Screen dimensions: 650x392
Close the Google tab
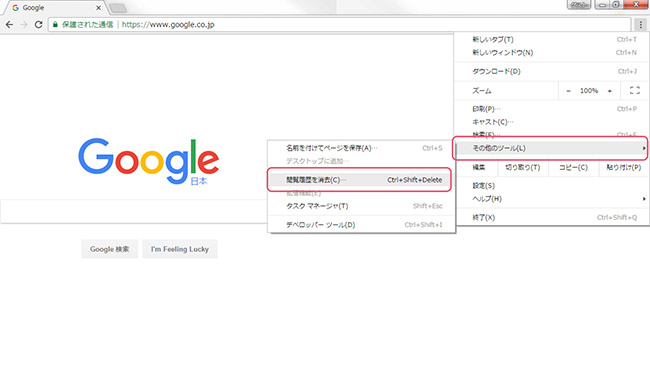click(x=99, y=8)
